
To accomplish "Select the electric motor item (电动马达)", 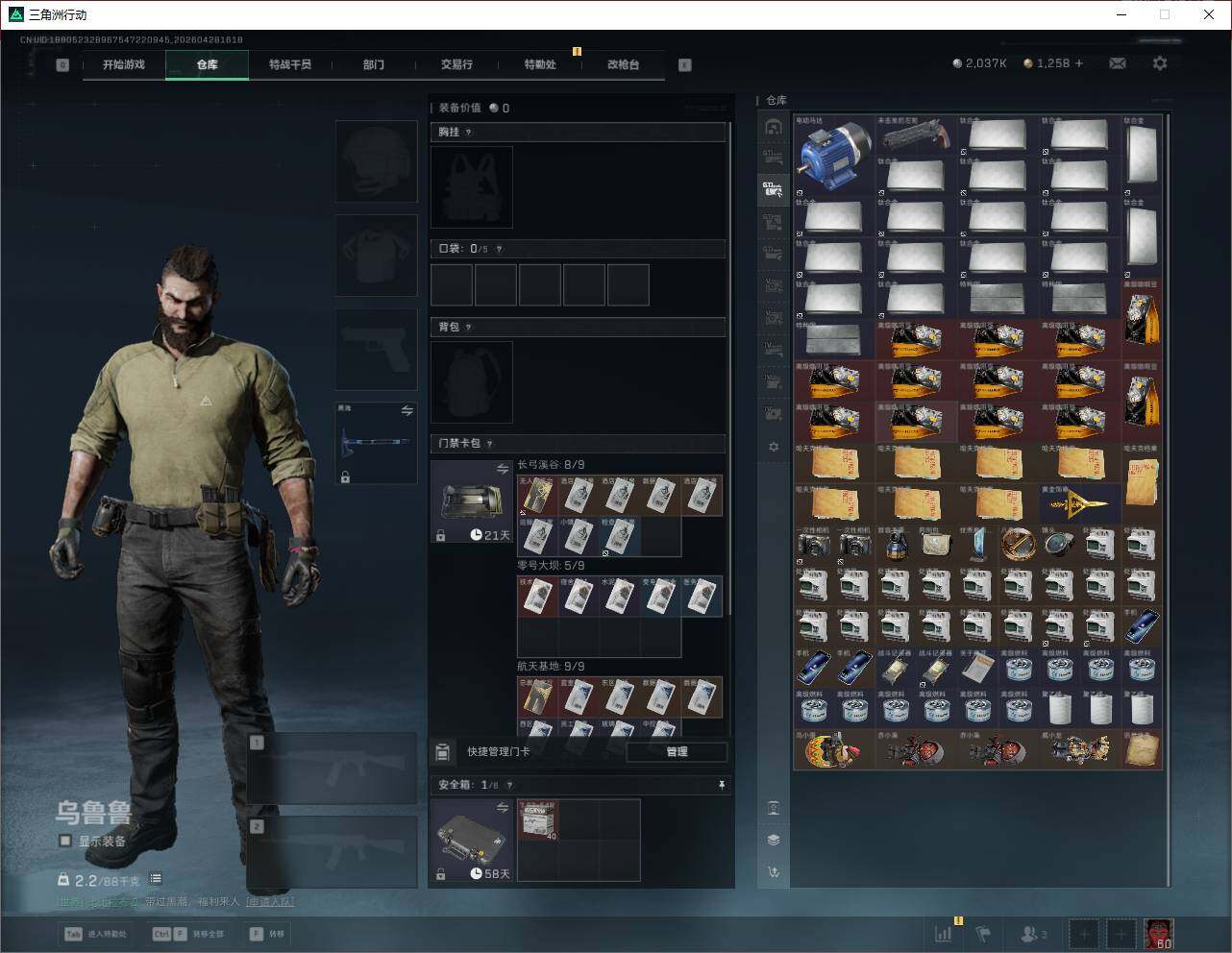I will pyautogui.click(x=834, y=156).
